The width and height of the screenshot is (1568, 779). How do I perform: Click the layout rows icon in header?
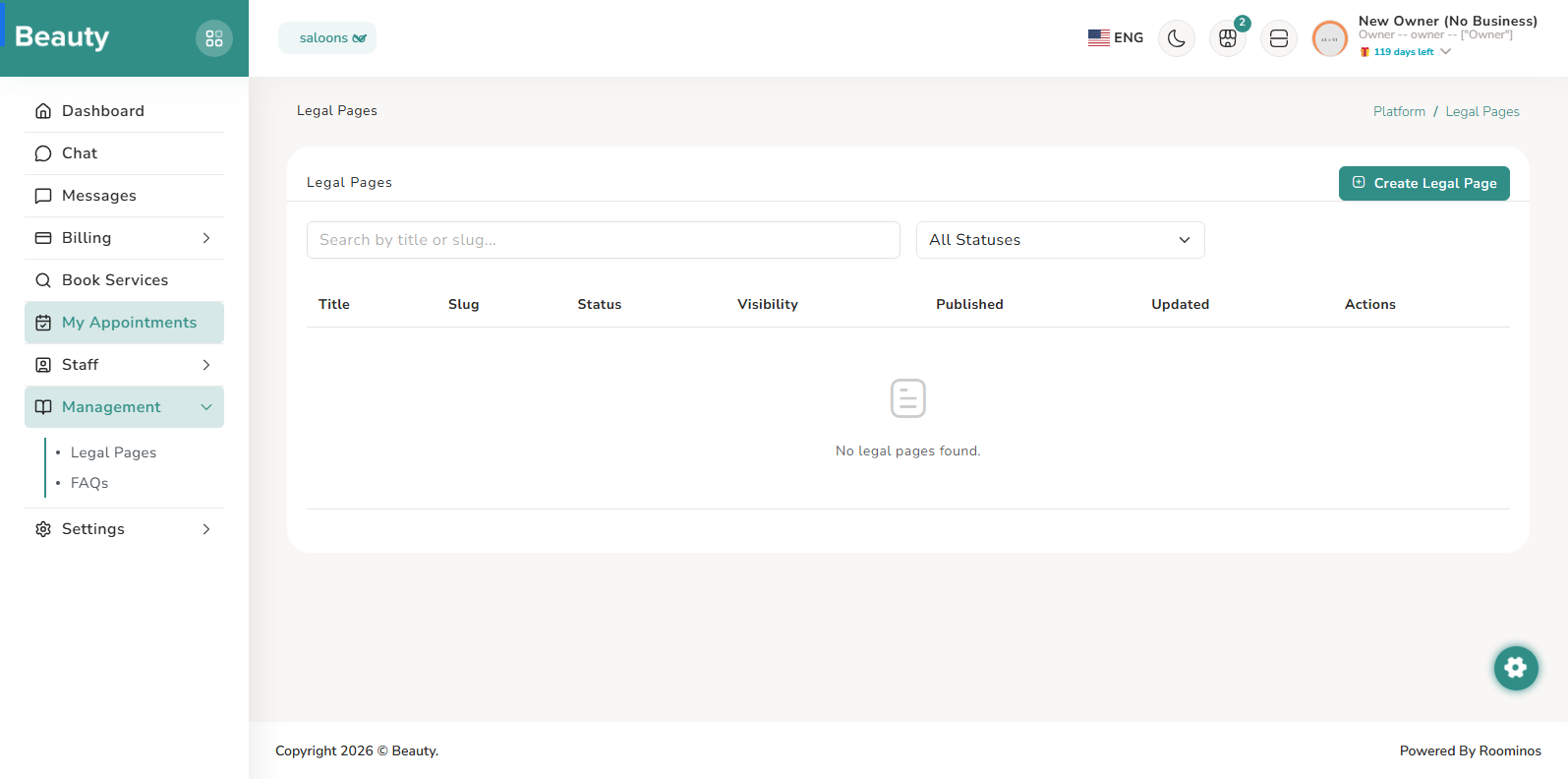1279,38
